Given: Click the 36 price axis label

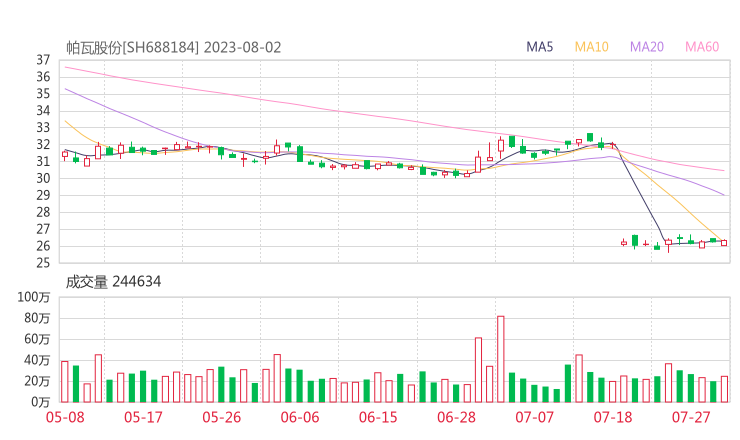Looking at the screenshot, I should point(43,77).
